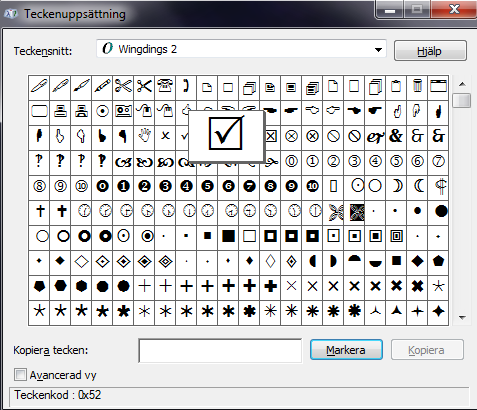Select the telephone symbol in the character grid

point(165,86)
